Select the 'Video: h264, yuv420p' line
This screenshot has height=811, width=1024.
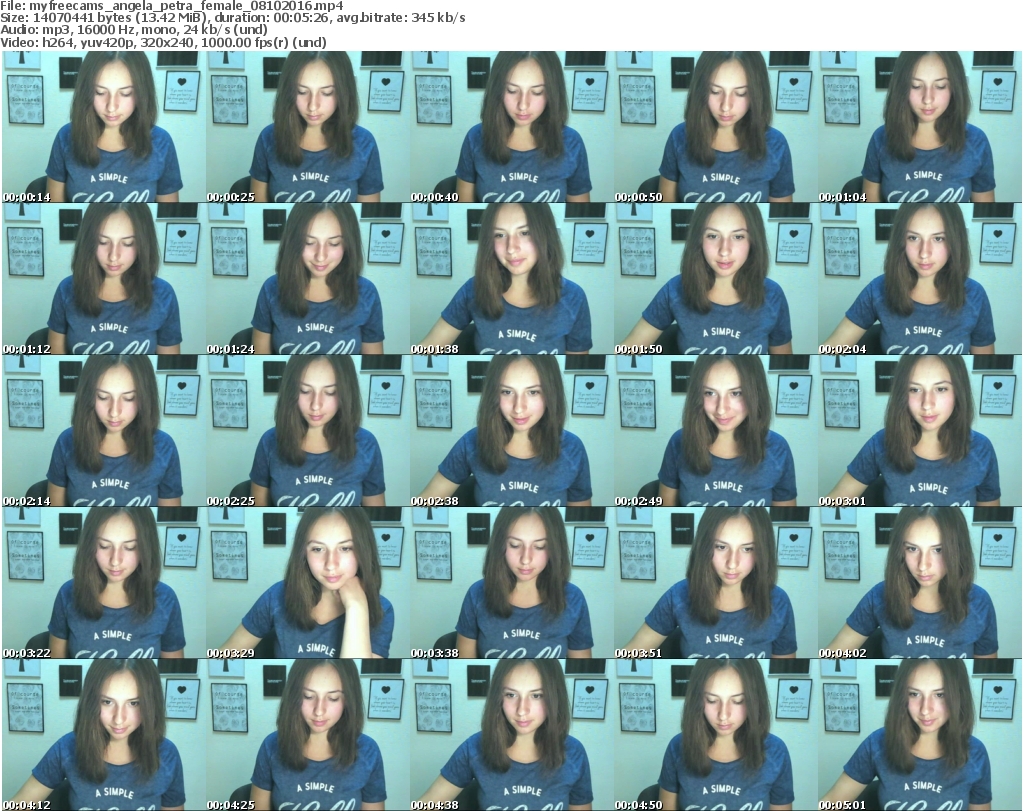tap(163, 42)
